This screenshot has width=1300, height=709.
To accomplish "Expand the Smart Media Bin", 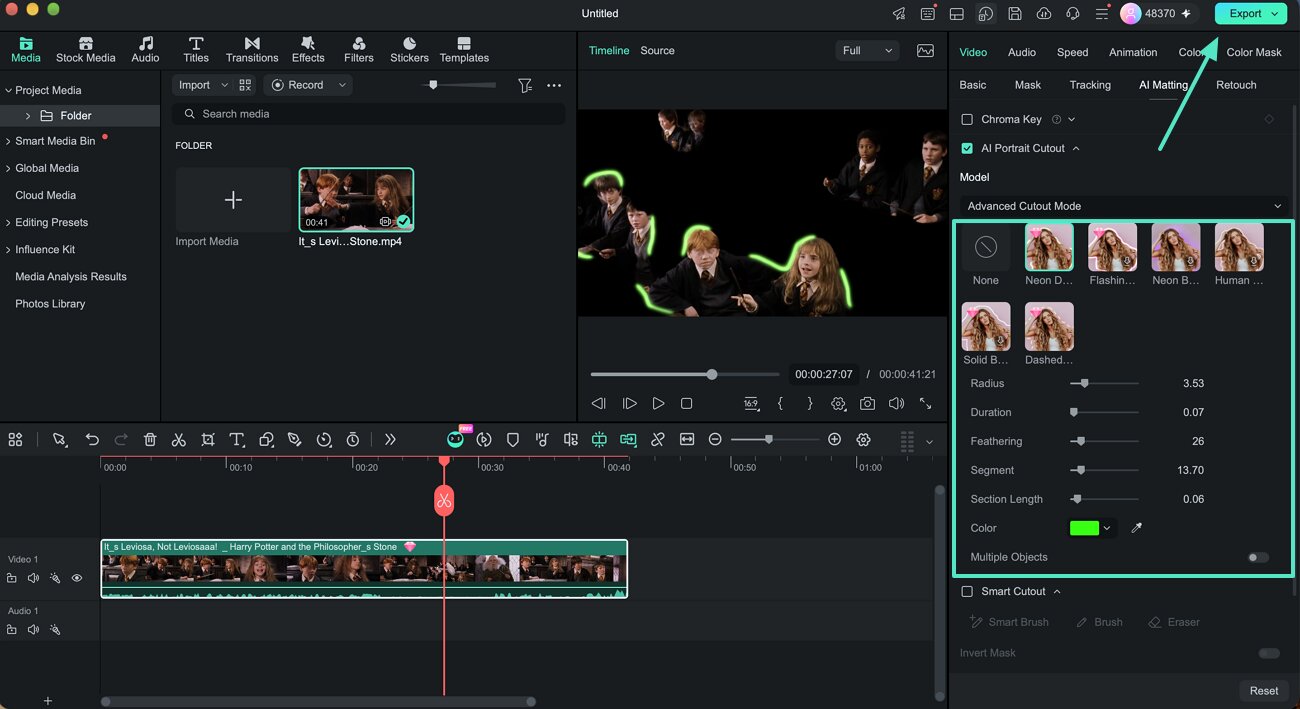I will (x=8, y=141).
